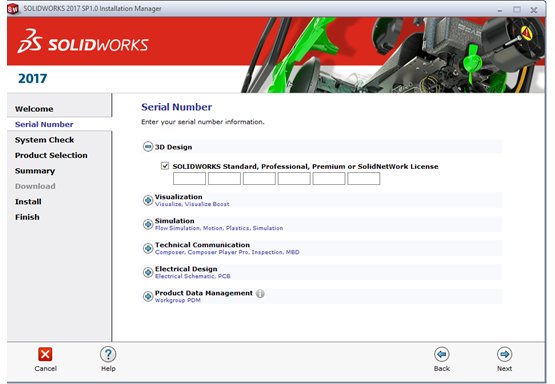Click the info icon beside Product Data Management

tap(260, 293)
